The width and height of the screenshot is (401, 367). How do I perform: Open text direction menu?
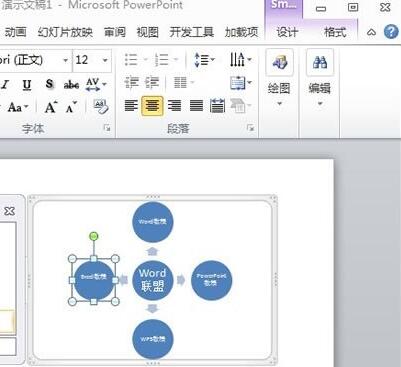[240, 60]
